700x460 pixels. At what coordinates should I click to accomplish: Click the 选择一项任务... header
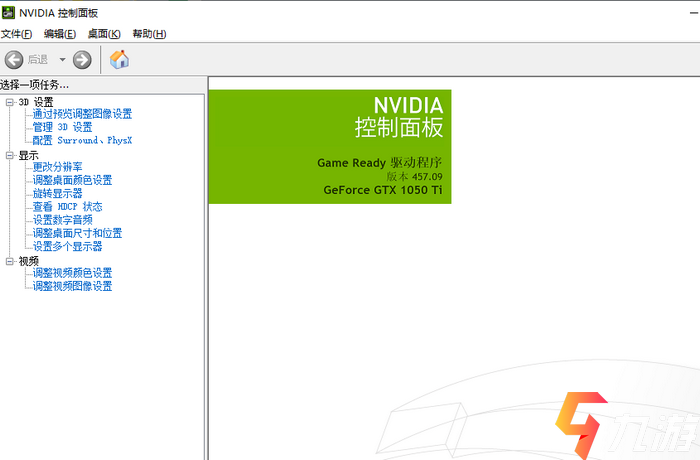tap(34, 84)
